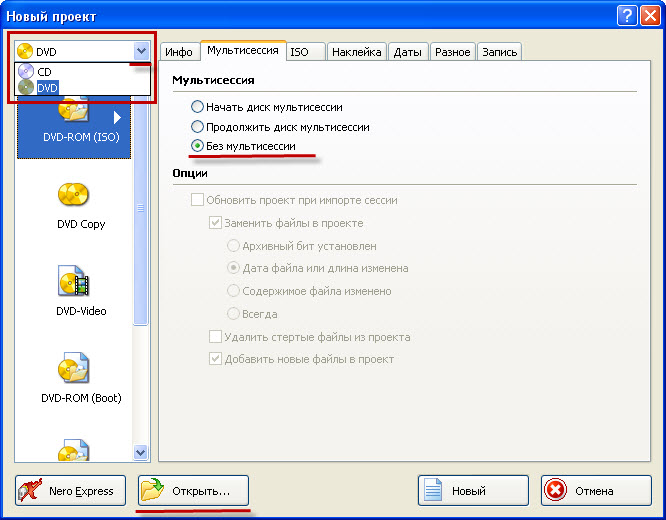This screenshot has width=666, height=520.
Task: Click the red cross icon on Отмена button
Action: [556, 491]
